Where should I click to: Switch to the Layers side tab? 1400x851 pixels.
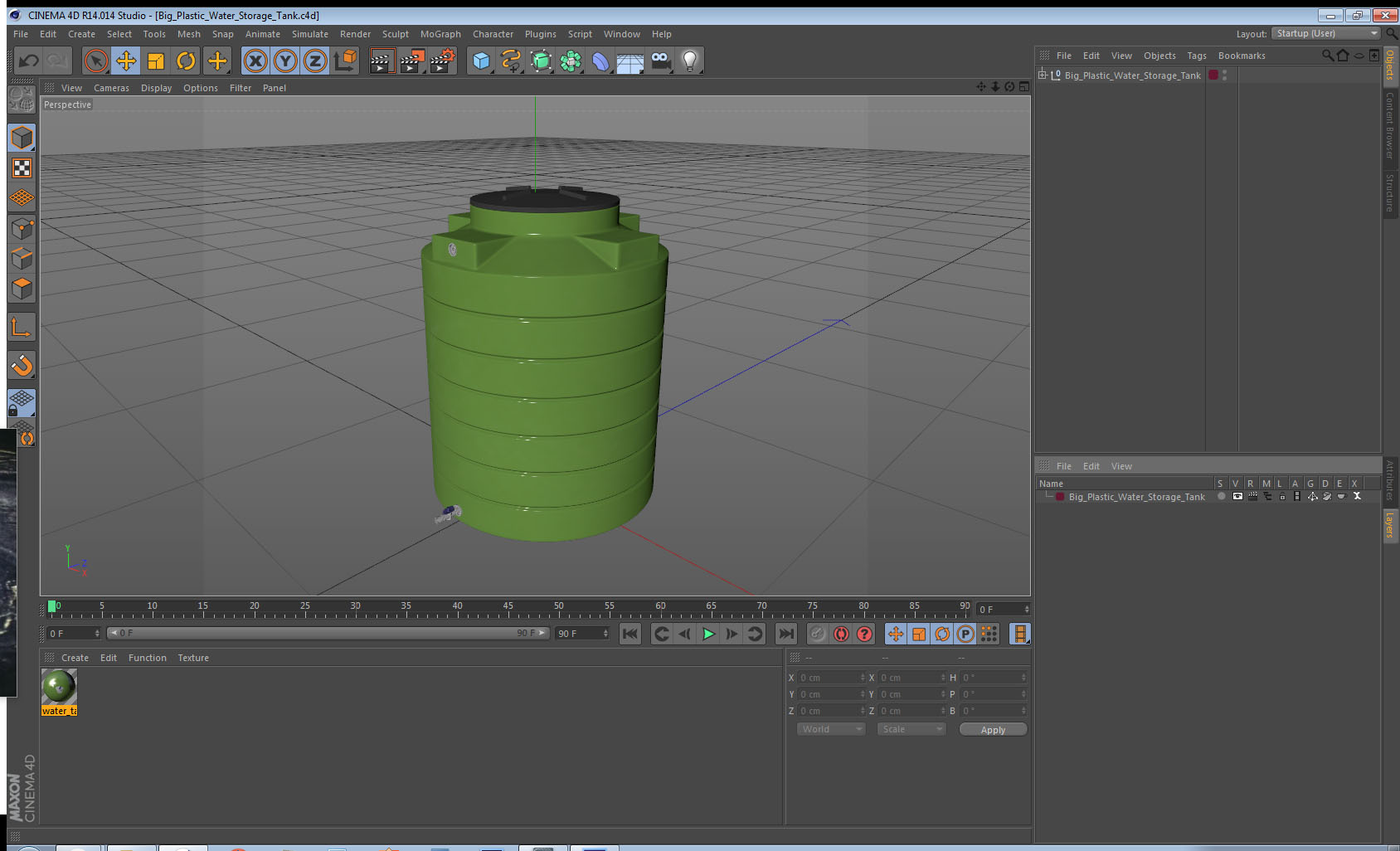coord(1390,526)
